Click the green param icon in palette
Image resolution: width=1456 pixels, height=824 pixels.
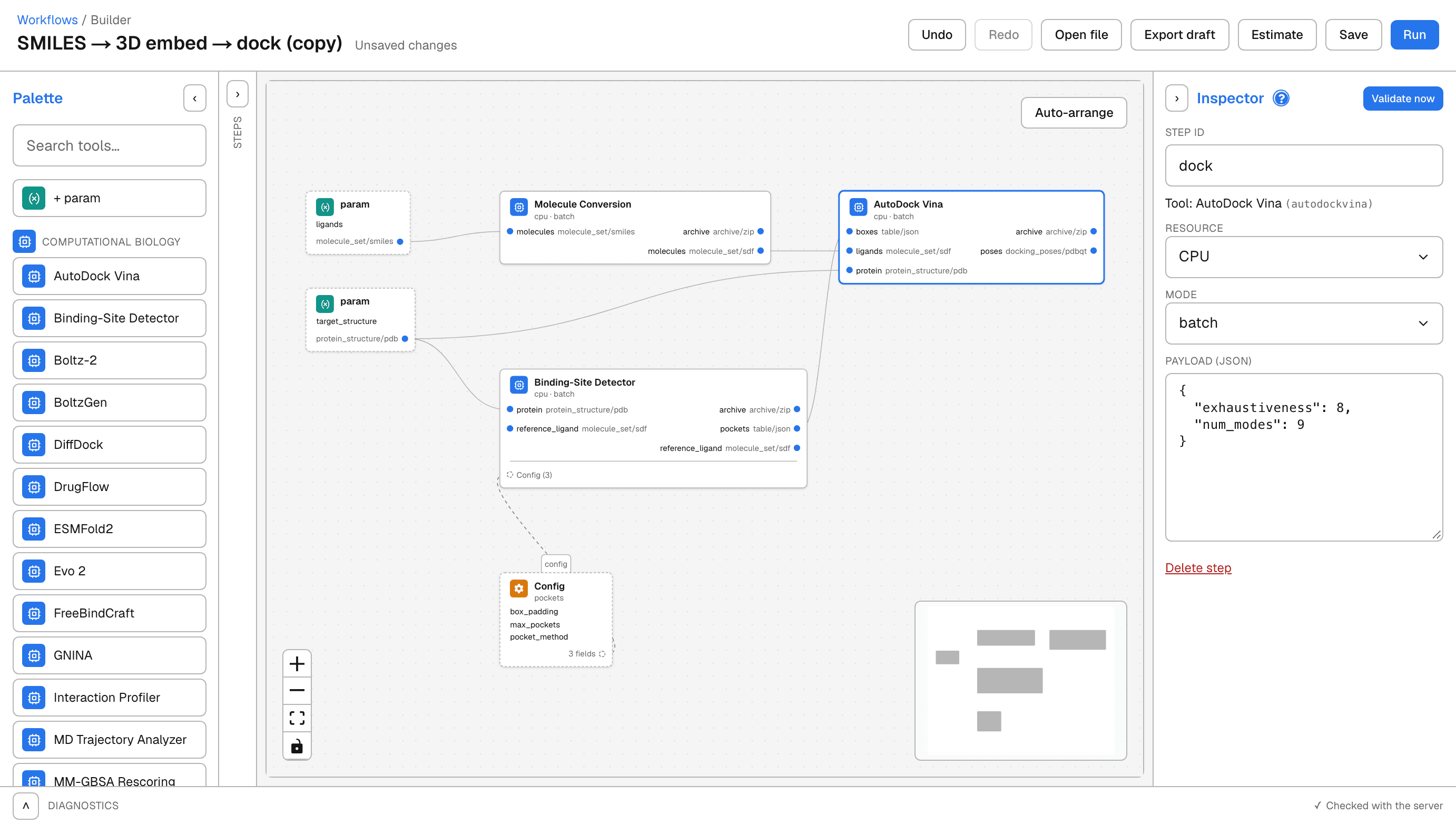click(x=34, y=198)
